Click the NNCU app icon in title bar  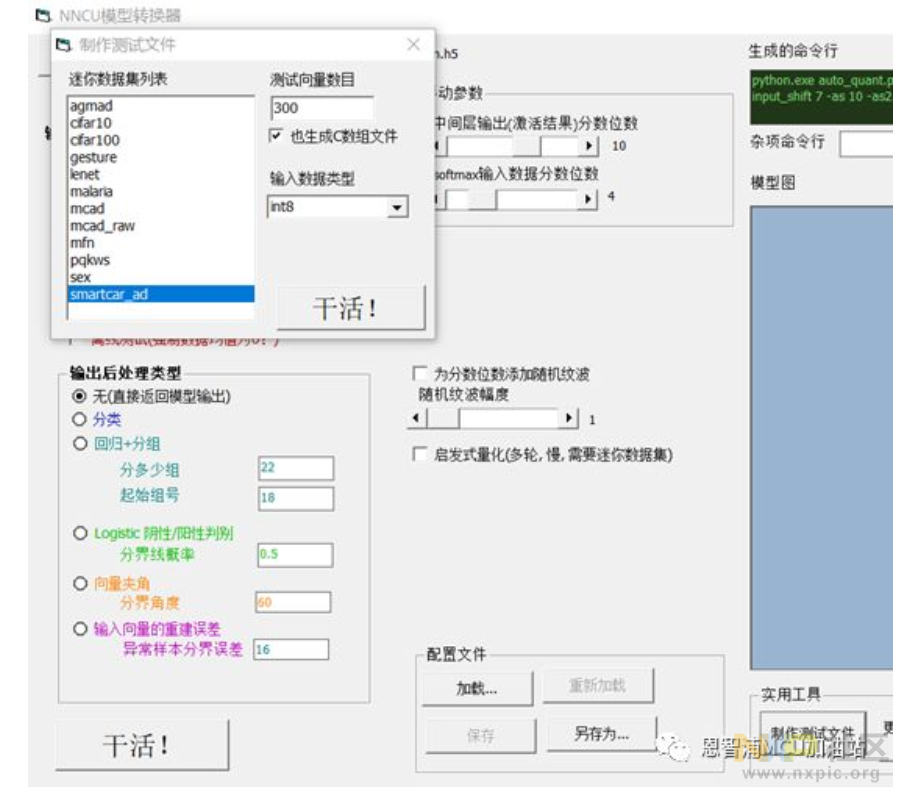pyautogui.click(x=42, y=16)
